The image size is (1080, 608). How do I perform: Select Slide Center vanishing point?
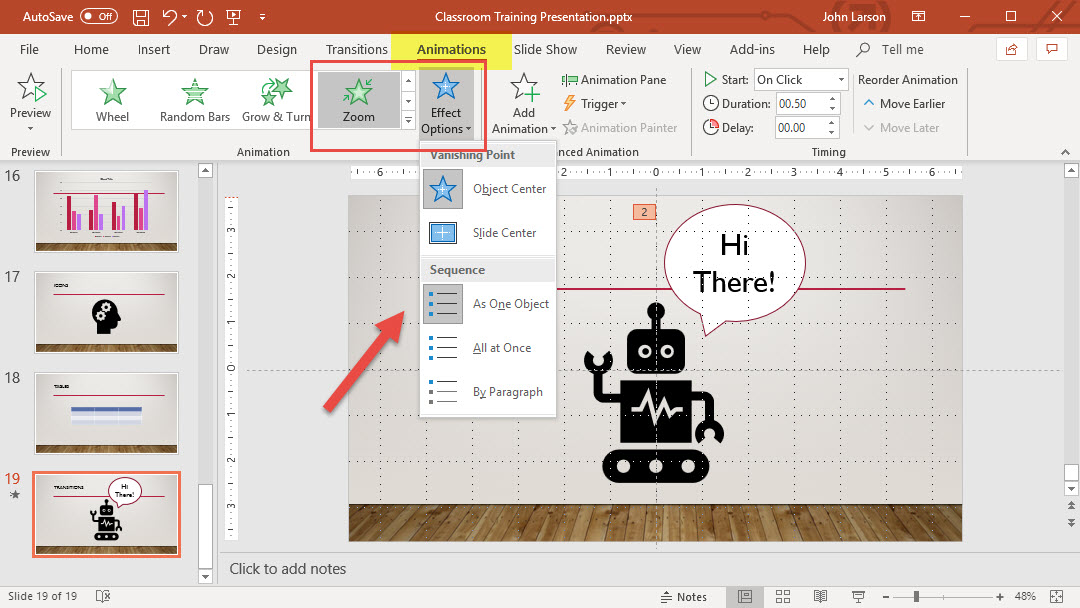click(488, 233)
